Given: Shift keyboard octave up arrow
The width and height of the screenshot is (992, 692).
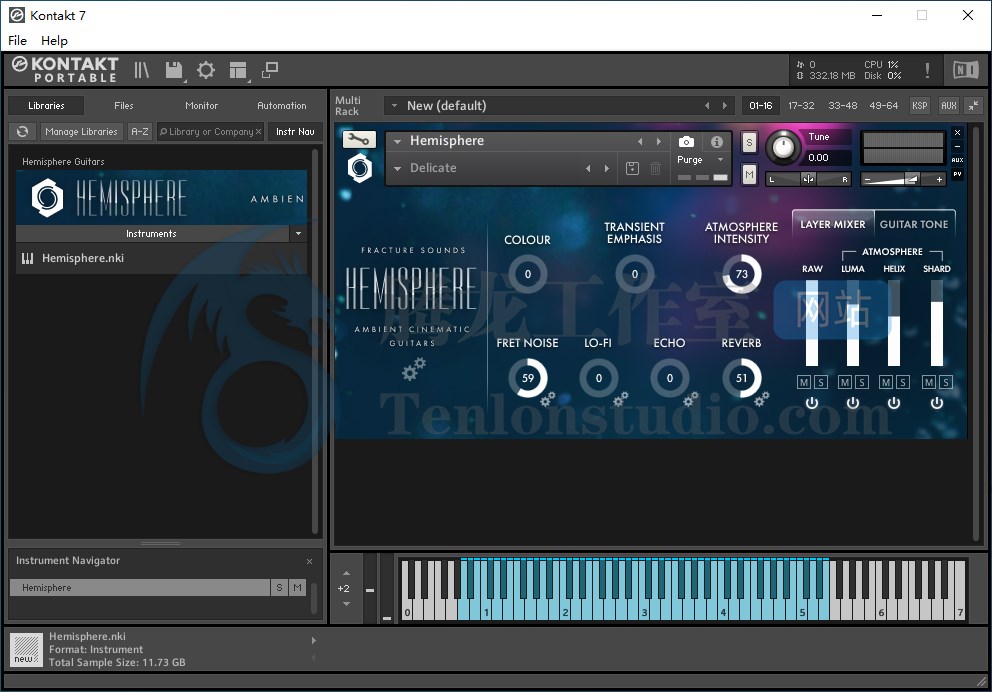Looking at the screenshot, I should pyautogui.click(x=346, y=573).
